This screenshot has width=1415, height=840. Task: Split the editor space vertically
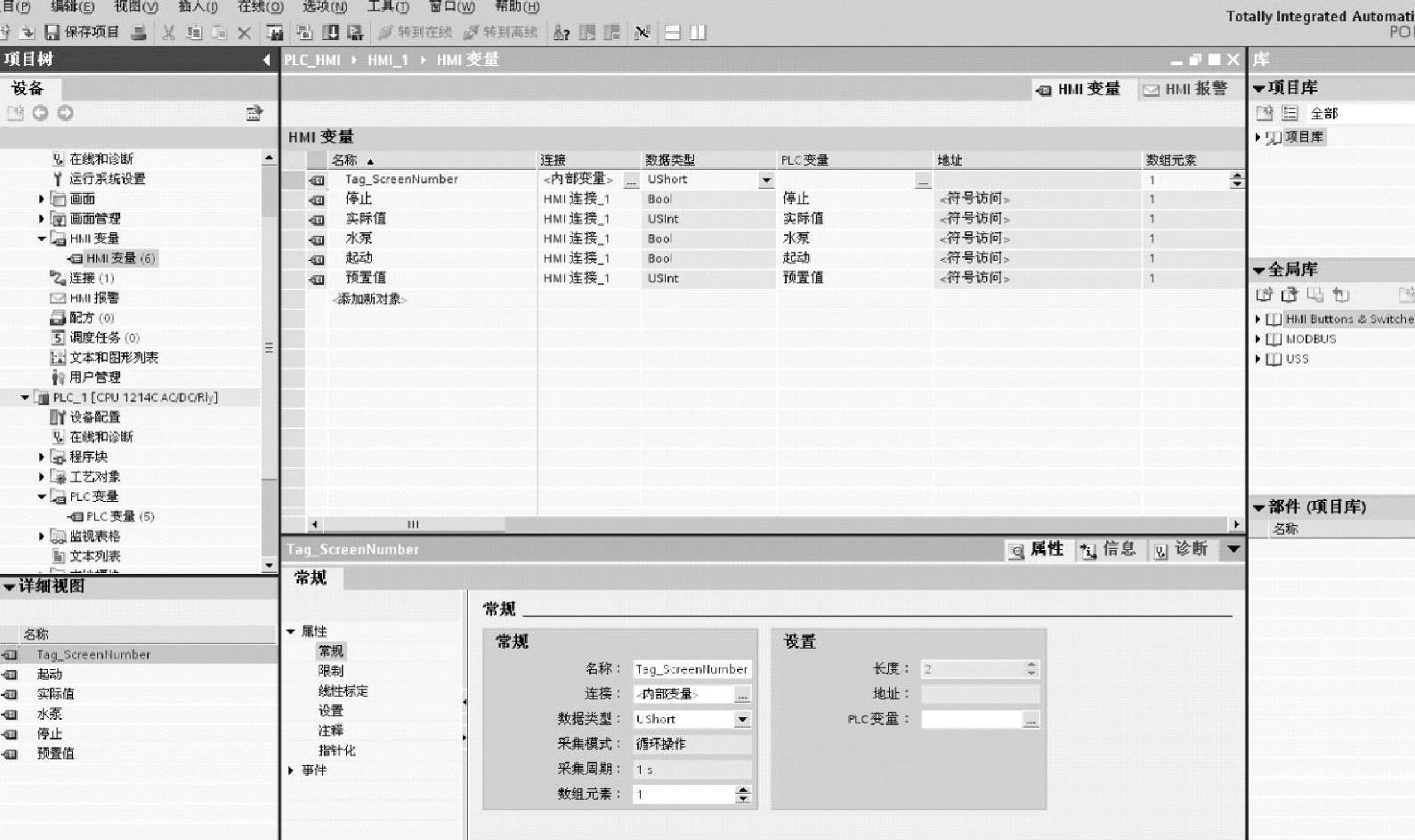pos(698,33)
